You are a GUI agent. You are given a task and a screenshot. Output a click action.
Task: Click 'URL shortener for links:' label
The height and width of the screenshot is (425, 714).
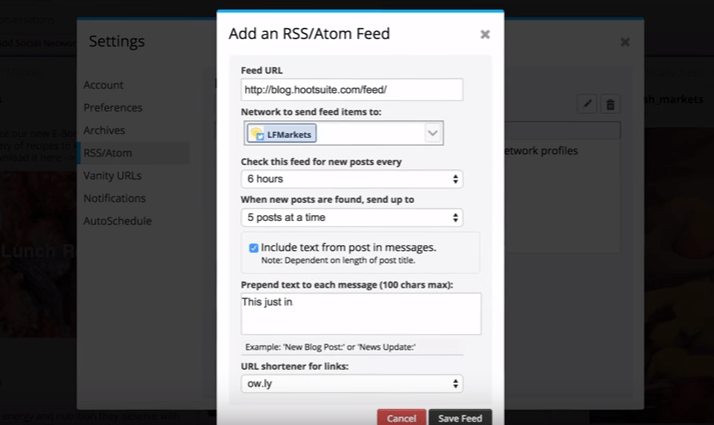click(295, 367)
